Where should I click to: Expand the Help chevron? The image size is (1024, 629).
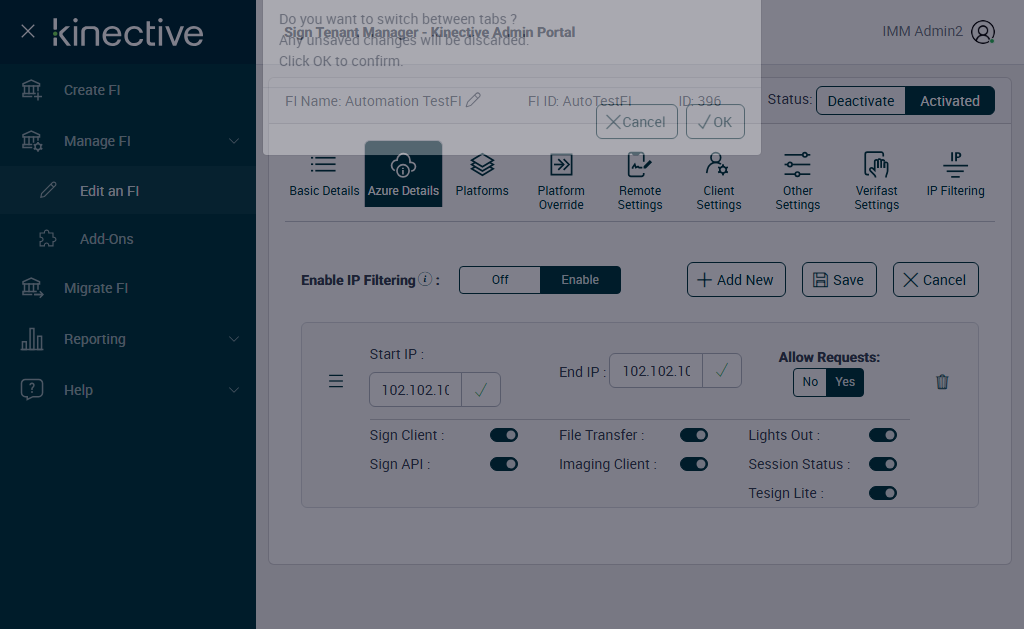coord(234,390)
